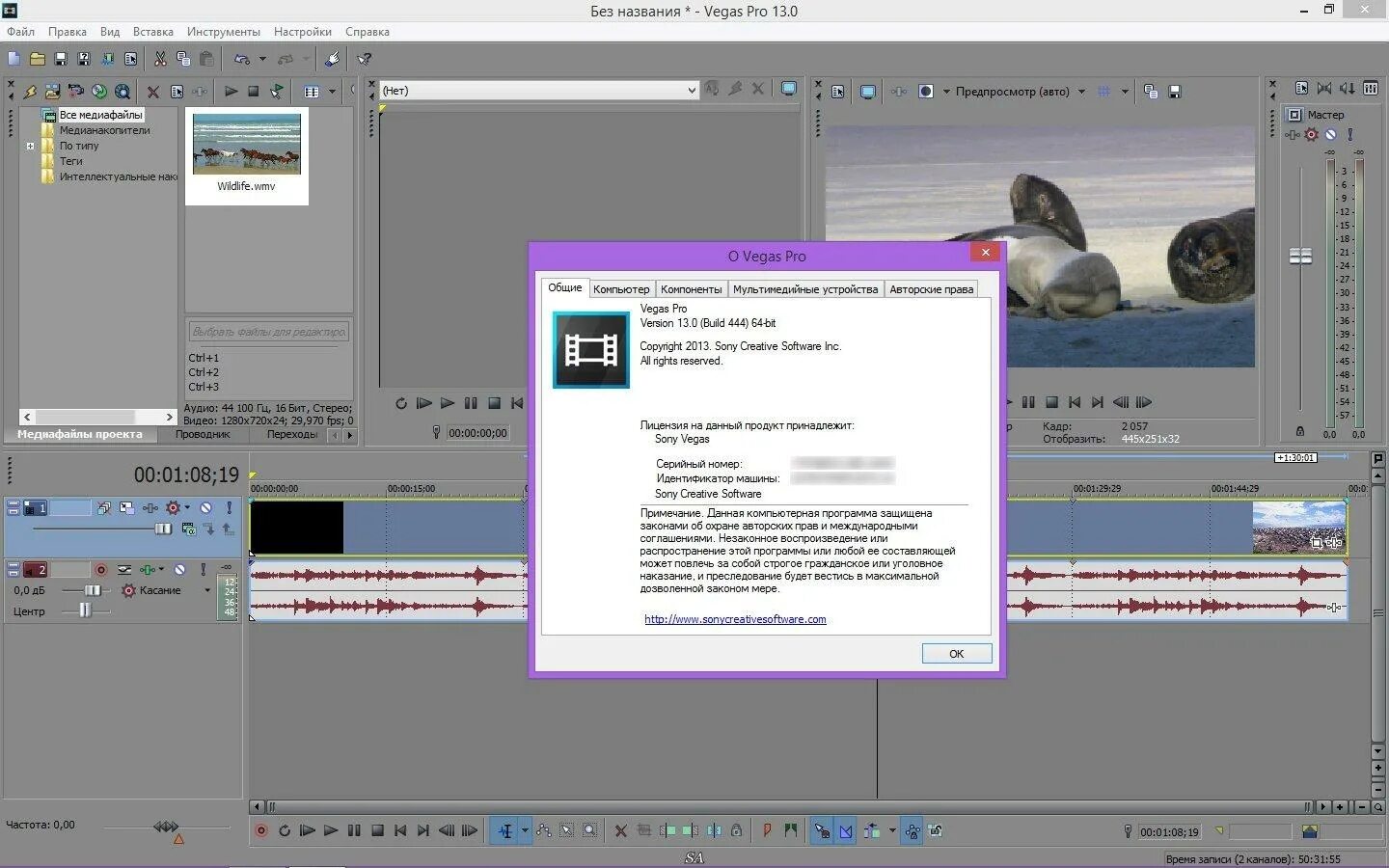
Task: Toggle Loop Playback in timeline transport
Action: point(285,830)
